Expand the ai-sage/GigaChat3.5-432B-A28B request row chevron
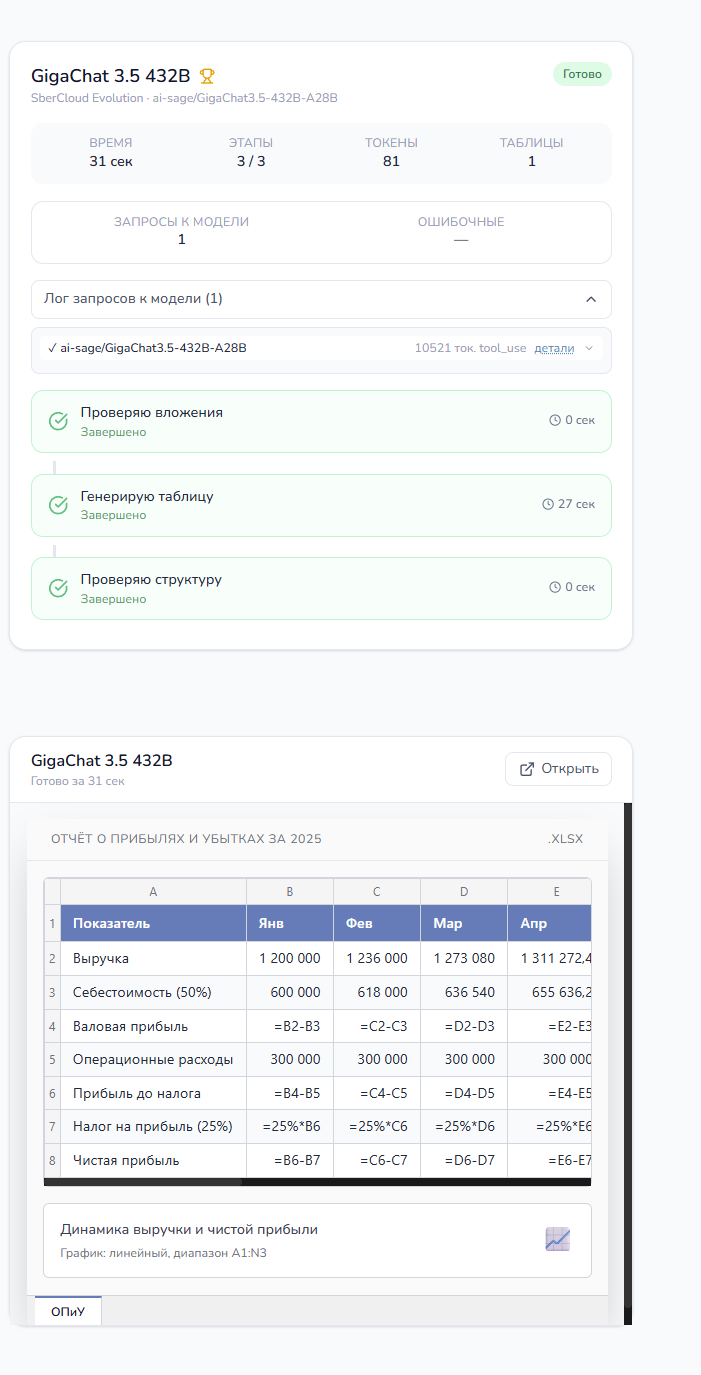Image resolution: width=701 pixels, height=1375 pixels. click(588, 348)
